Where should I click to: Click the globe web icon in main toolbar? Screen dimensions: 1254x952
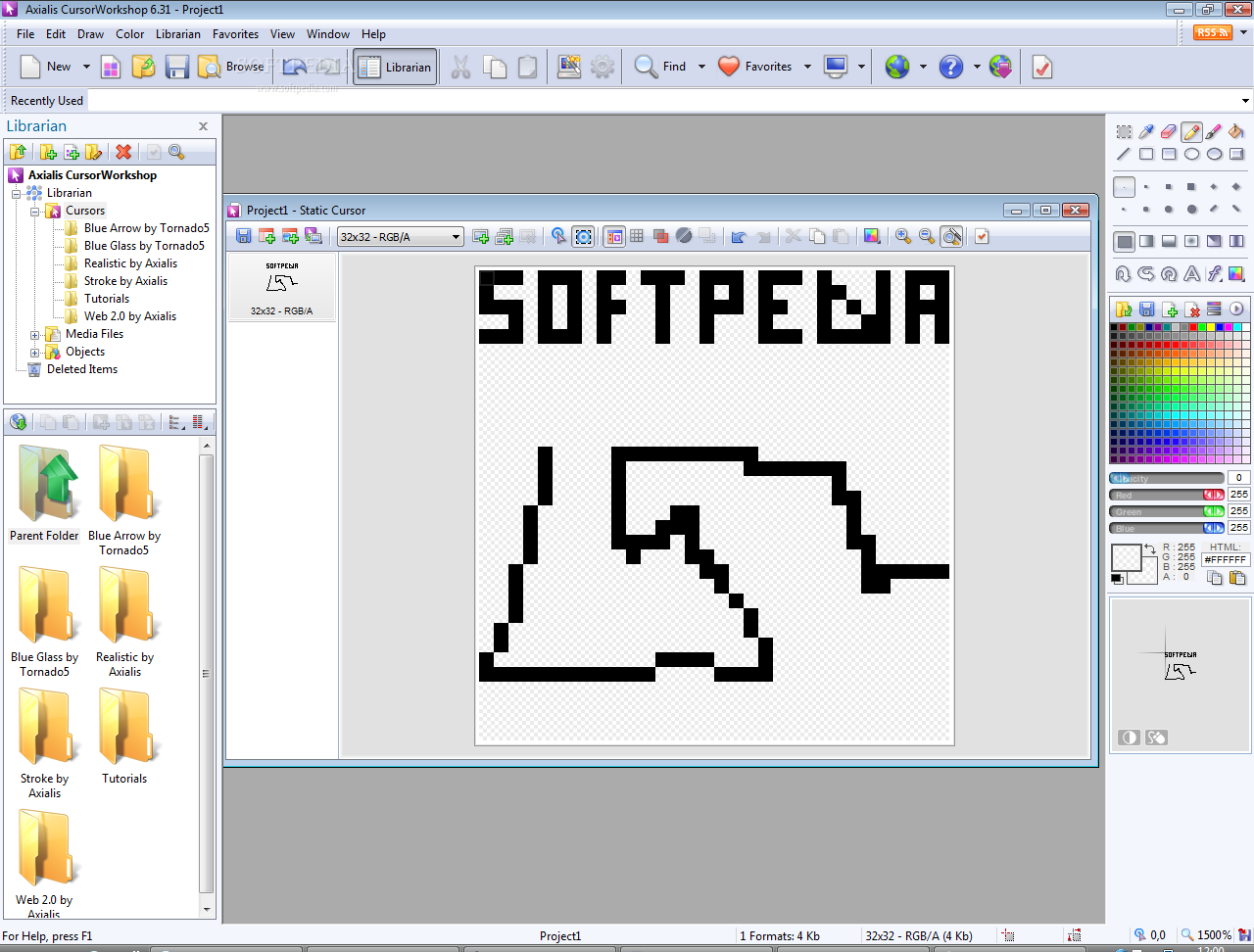click(897, 67)
